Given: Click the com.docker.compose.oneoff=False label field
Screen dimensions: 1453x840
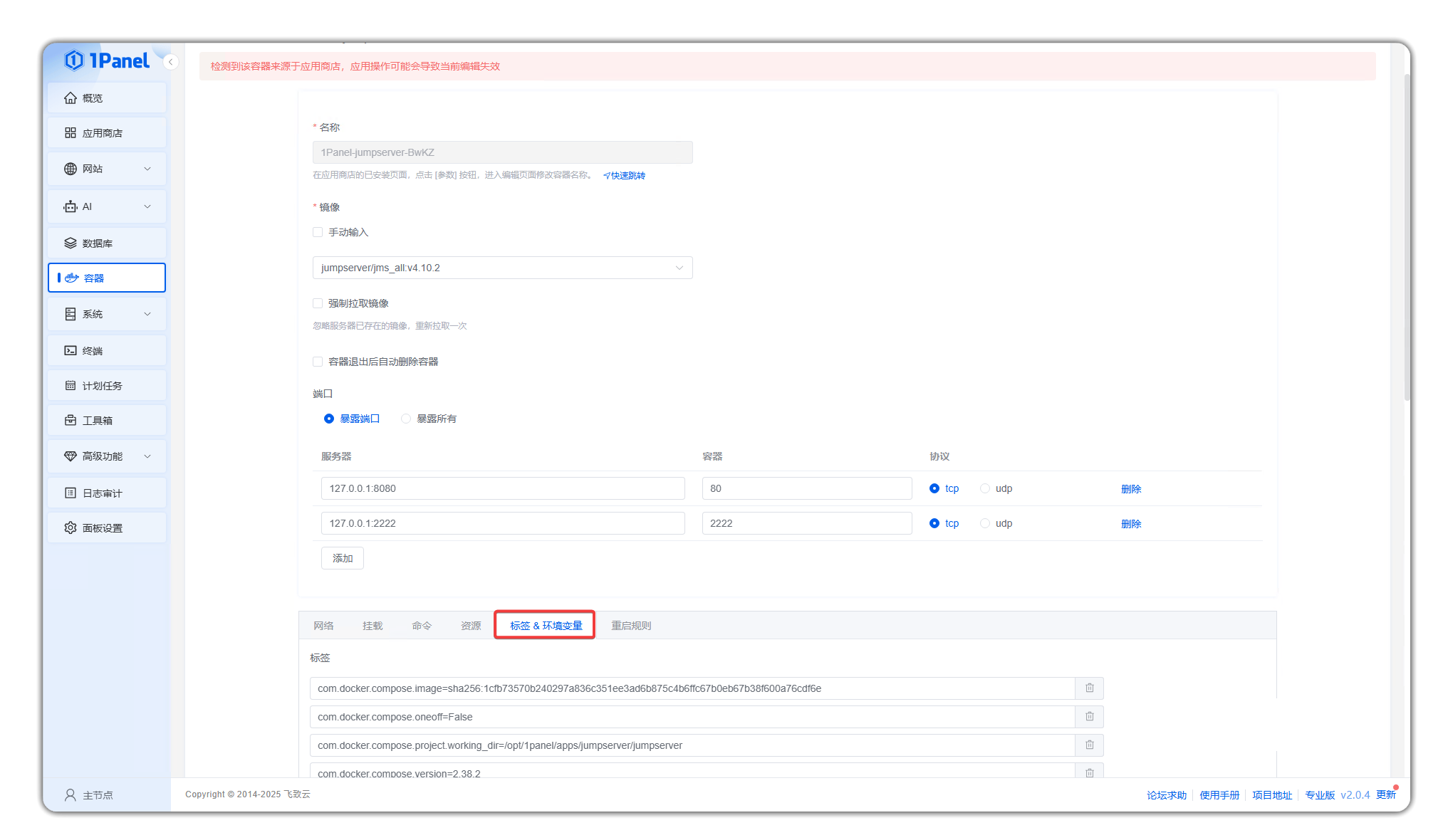Looking at the screenshot, I should coord(692,717).
